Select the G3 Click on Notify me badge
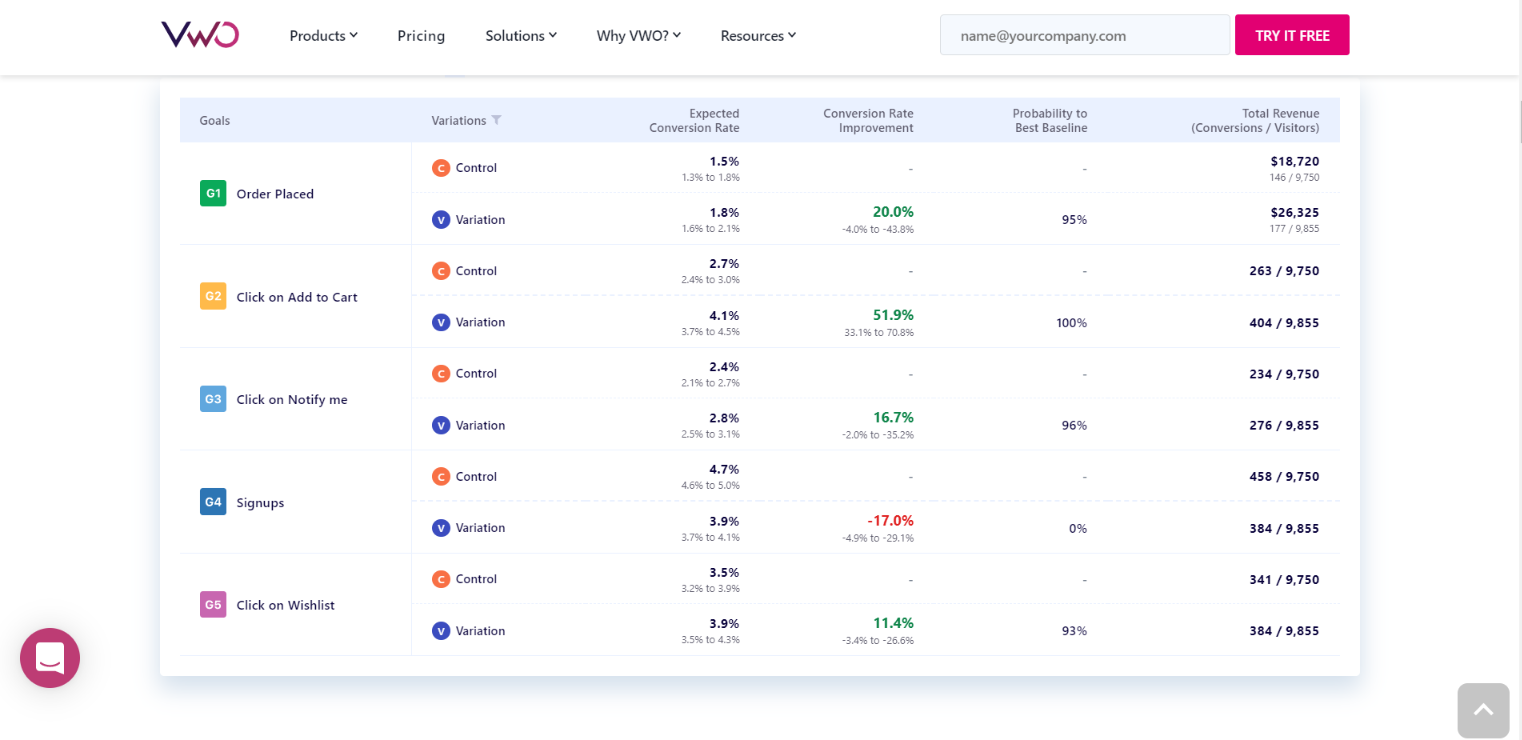1522x740 pixels. point(212,398)
